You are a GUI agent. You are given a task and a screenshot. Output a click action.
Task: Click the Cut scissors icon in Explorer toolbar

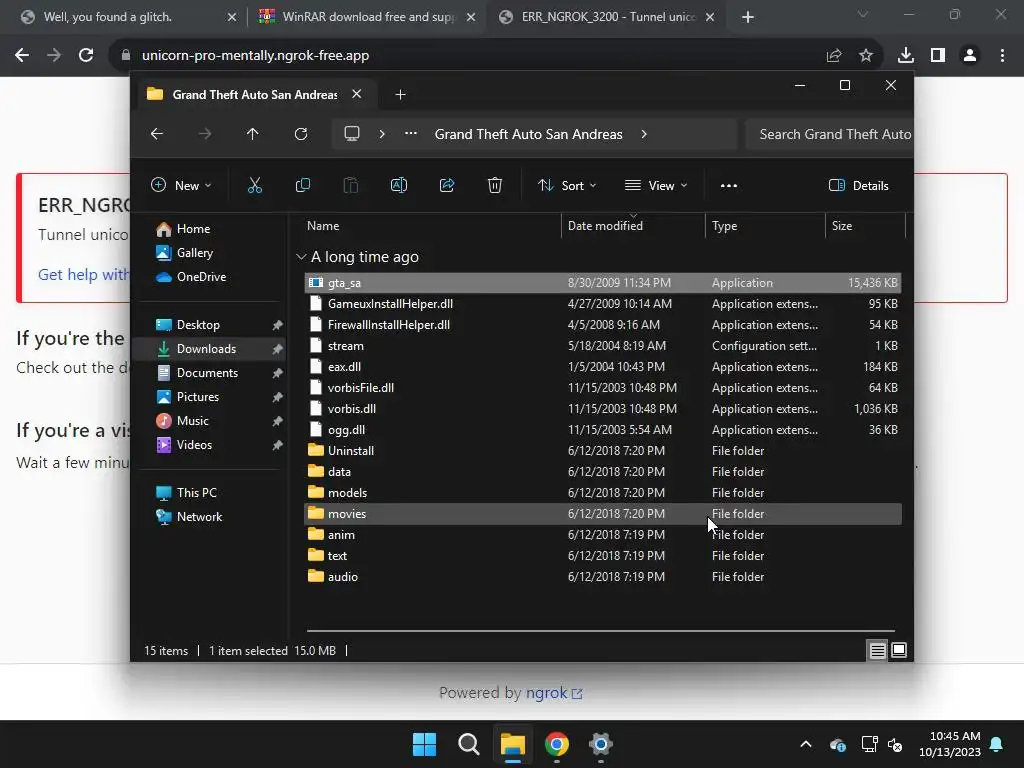click(255, 185)
